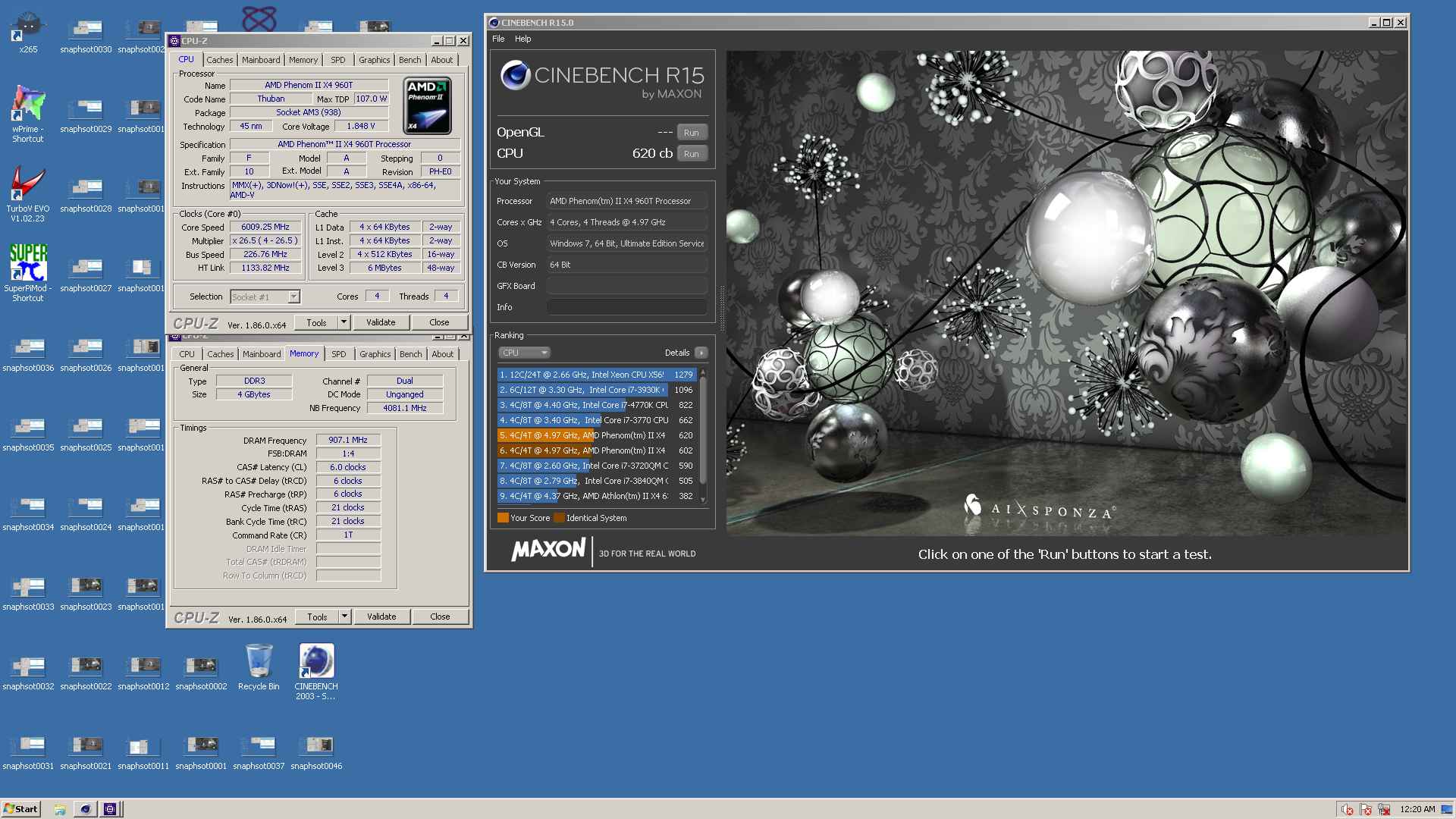This screenshot has width=1456, height=819.
Task: Open the Graphics tab in the CPU-Z Memory window
Action: pos(375,354)
